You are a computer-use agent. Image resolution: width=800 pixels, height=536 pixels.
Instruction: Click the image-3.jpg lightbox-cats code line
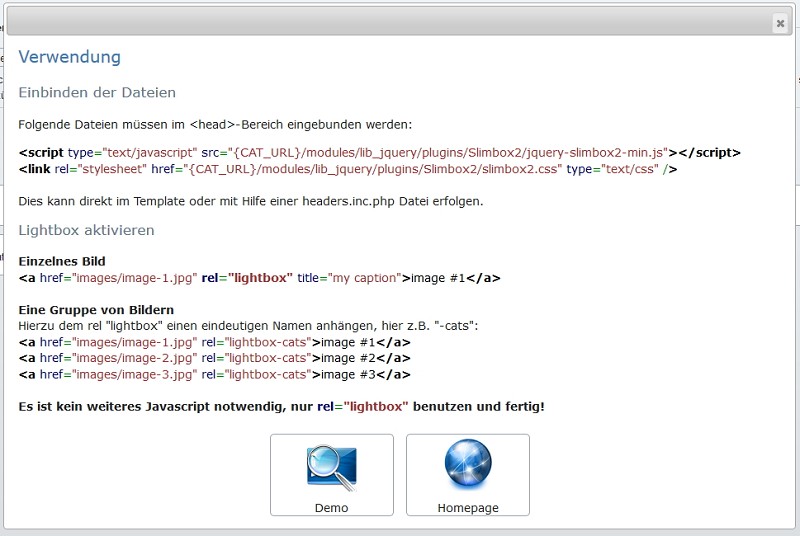click(214, 374)
